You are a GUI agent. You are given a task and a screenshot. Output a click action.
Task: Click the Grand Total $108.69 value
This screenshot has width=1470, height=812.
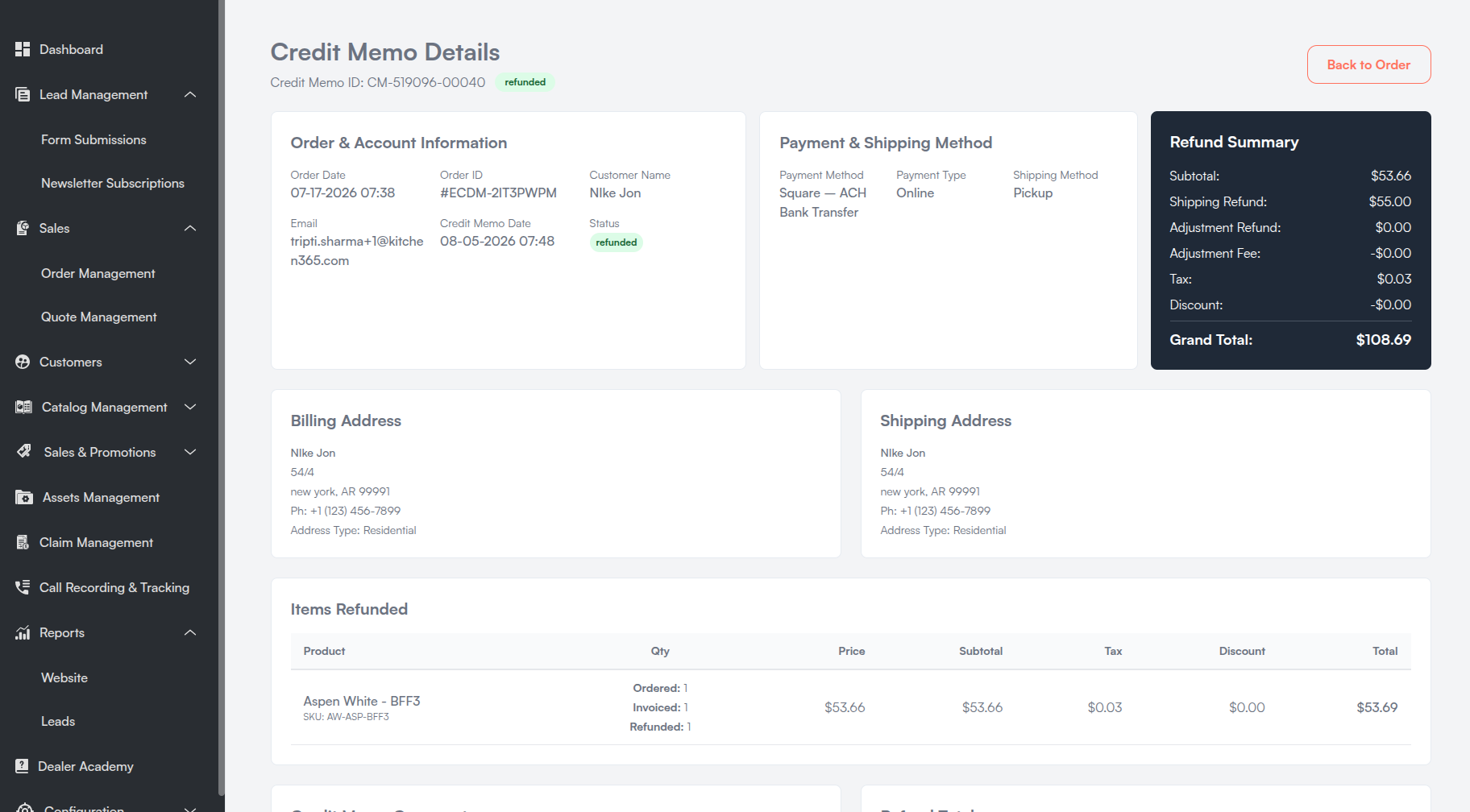[1383, 340]
